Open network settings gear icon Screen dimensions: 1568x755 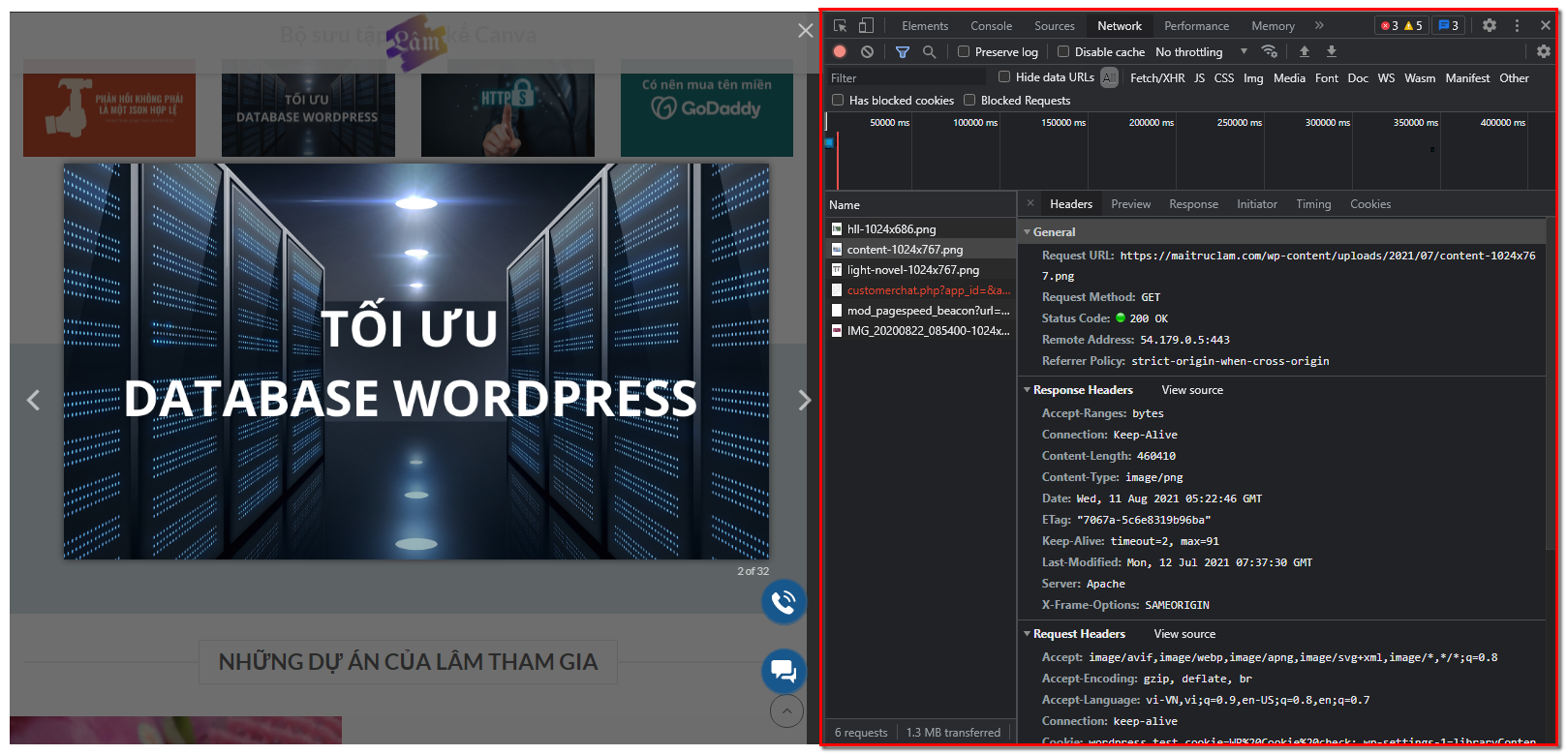(1544, 51)
